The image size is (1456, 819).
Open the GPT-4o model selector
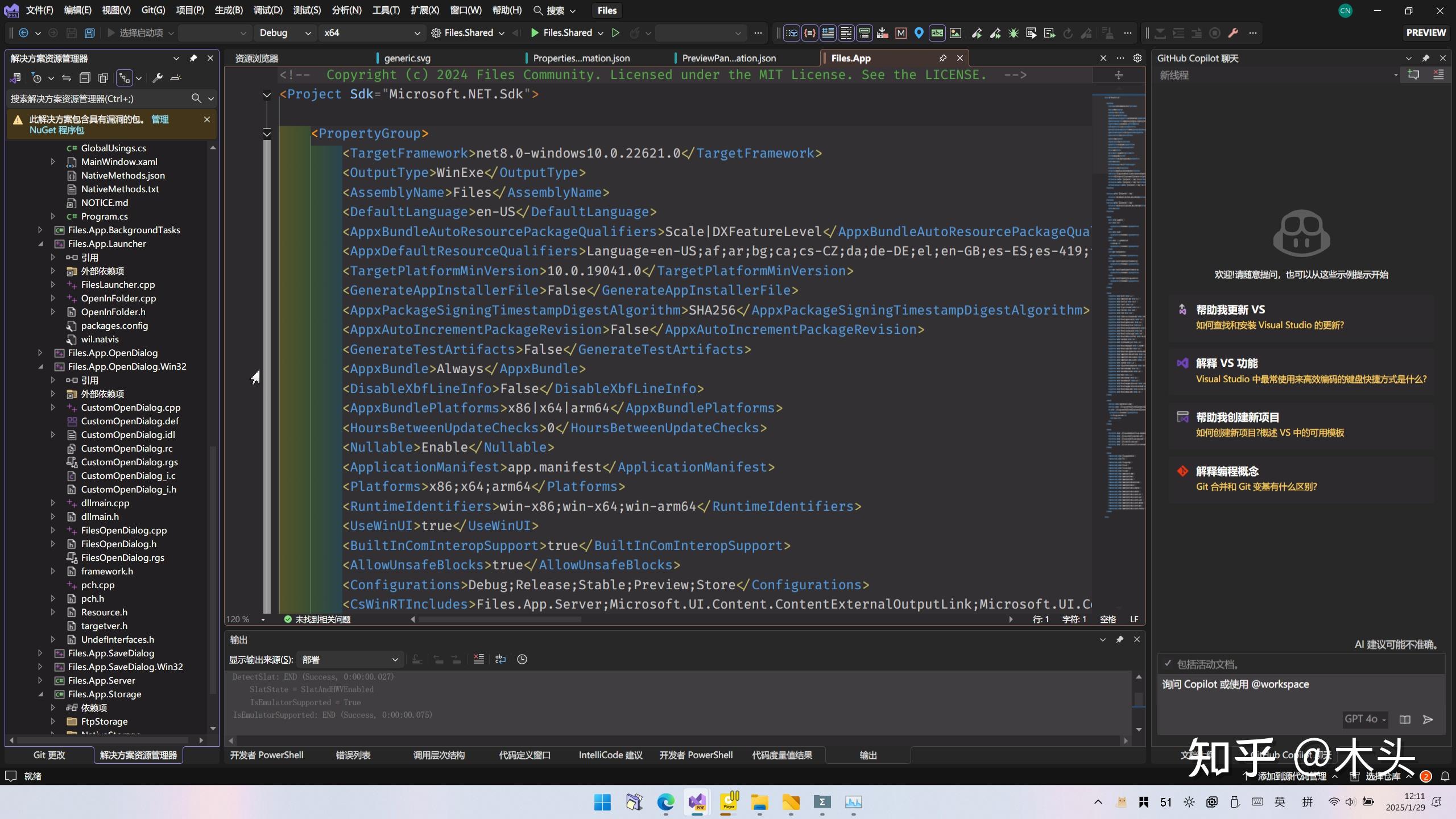coord(1365,719)
